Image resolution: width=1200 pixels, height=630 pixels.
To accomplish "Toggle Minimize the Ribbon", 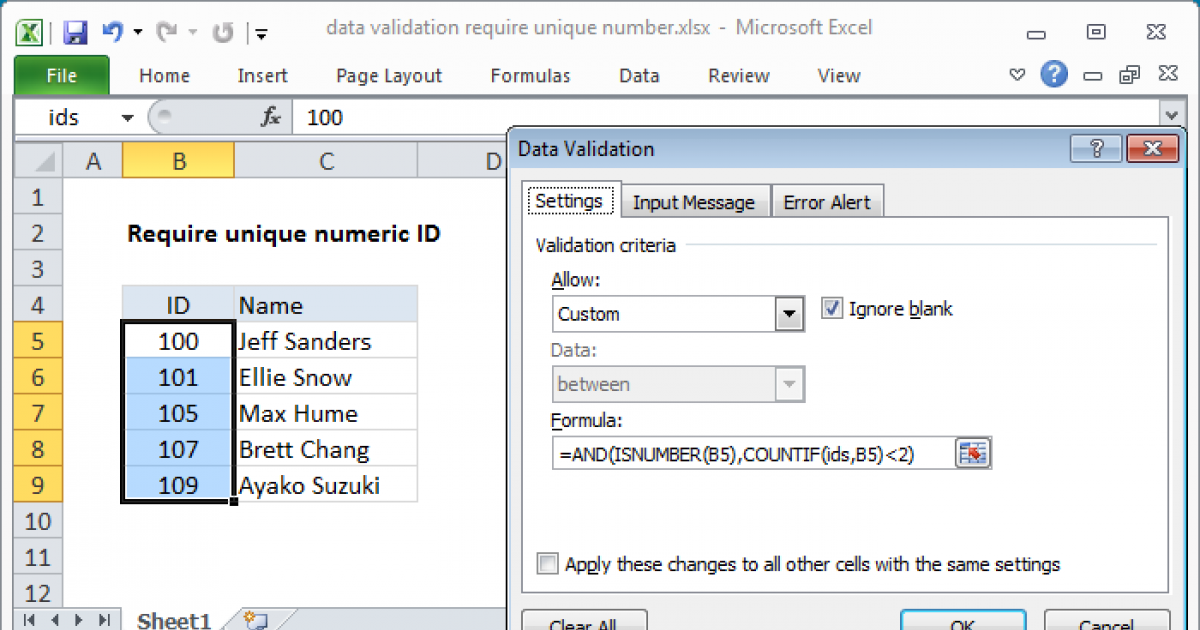I will (1017, 75).
